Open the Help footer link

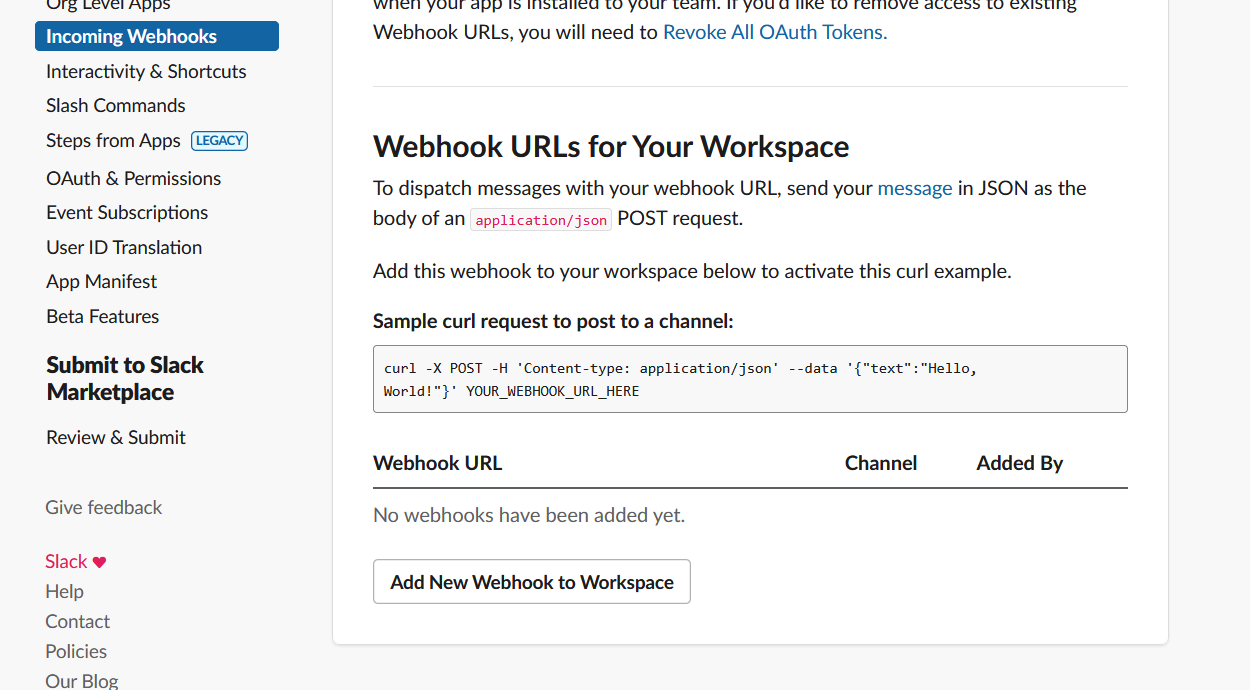(x=64, y=592)
